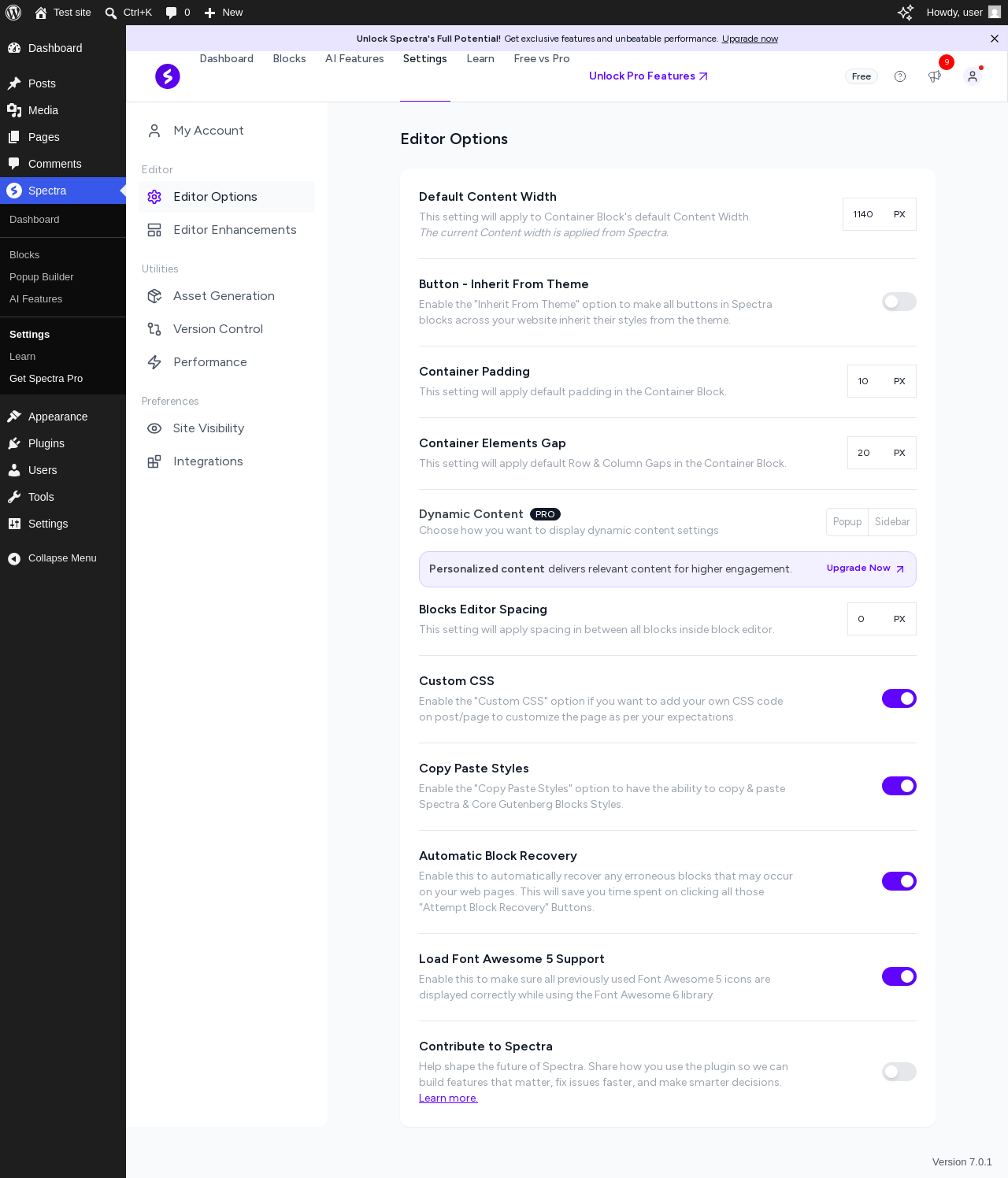The height and width of the screenshot is (1178, 1008).
Task: Switch to the Blocks tab
Action: point(289,59)
